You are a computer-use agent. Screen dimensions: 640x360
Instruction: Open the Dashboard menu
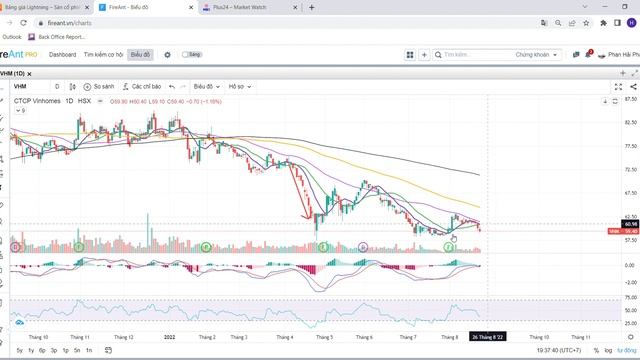62,55
